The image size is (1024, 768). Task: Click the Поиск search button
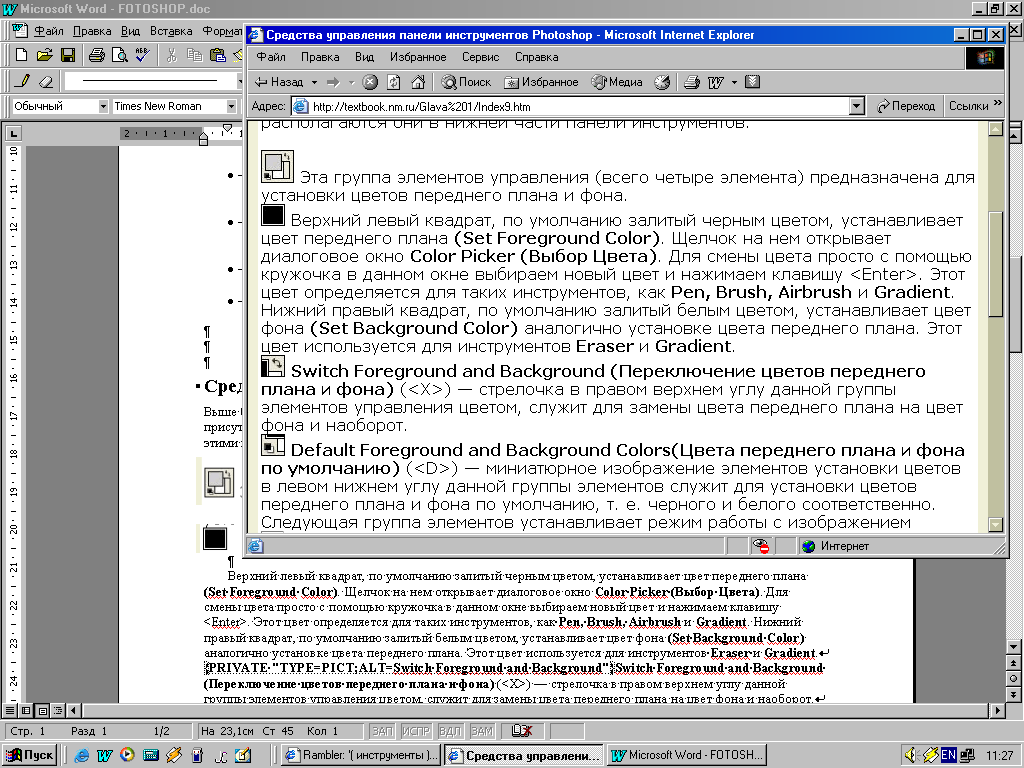tap(466, 82)
